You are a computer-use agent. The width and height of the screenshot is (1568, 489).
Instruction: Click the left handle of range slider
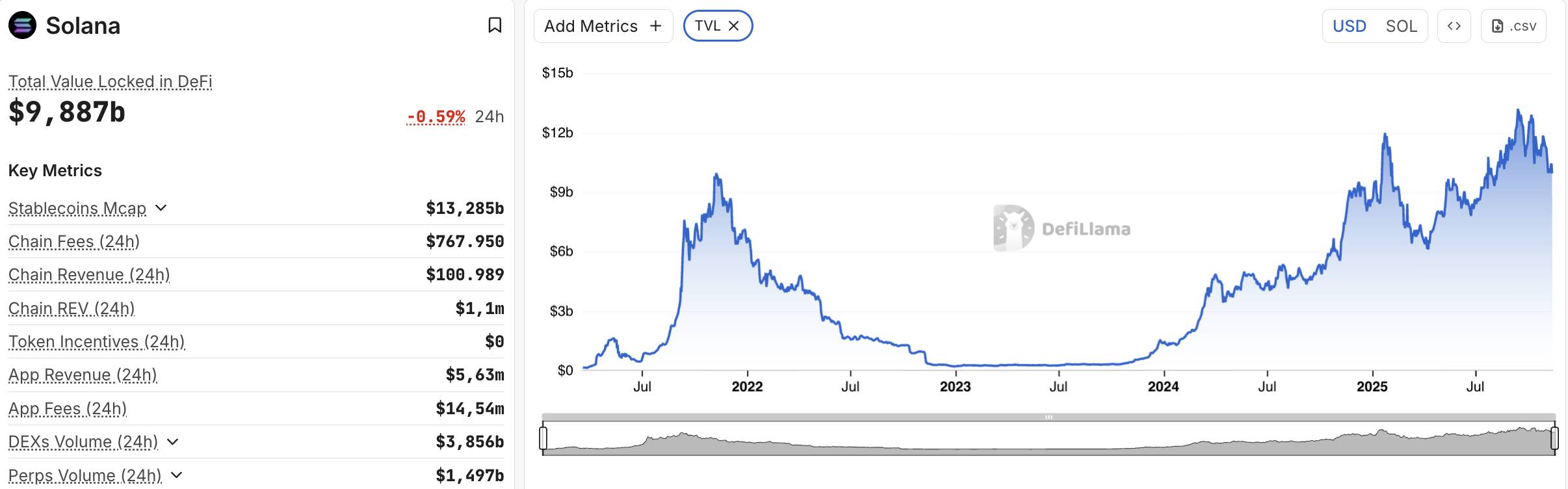point(543,438)
